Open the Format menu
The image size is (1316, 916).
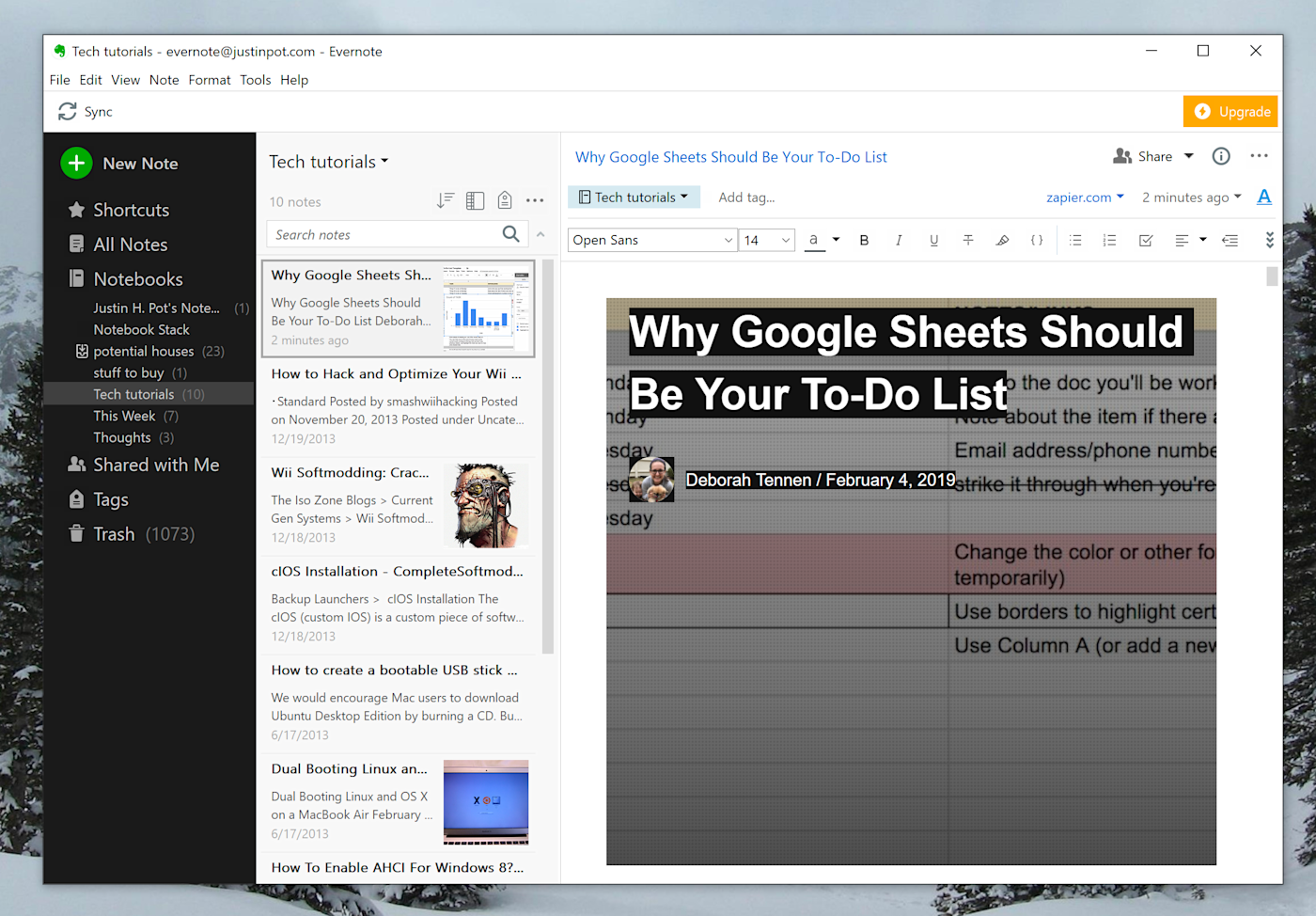tap(209, 80)
